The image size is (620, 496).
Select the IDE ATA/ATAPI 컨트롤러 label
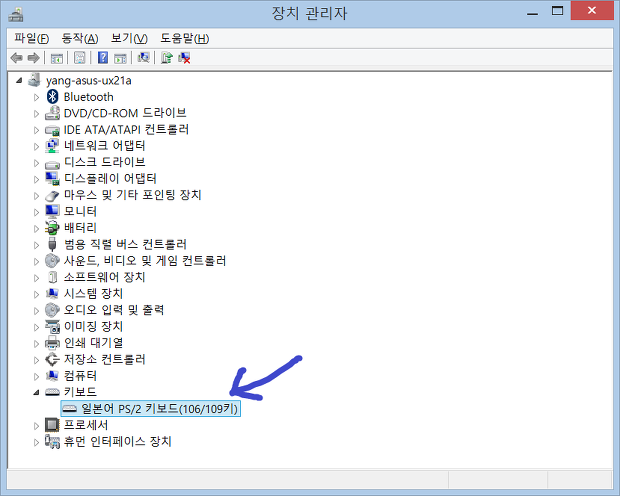point(126,129)
